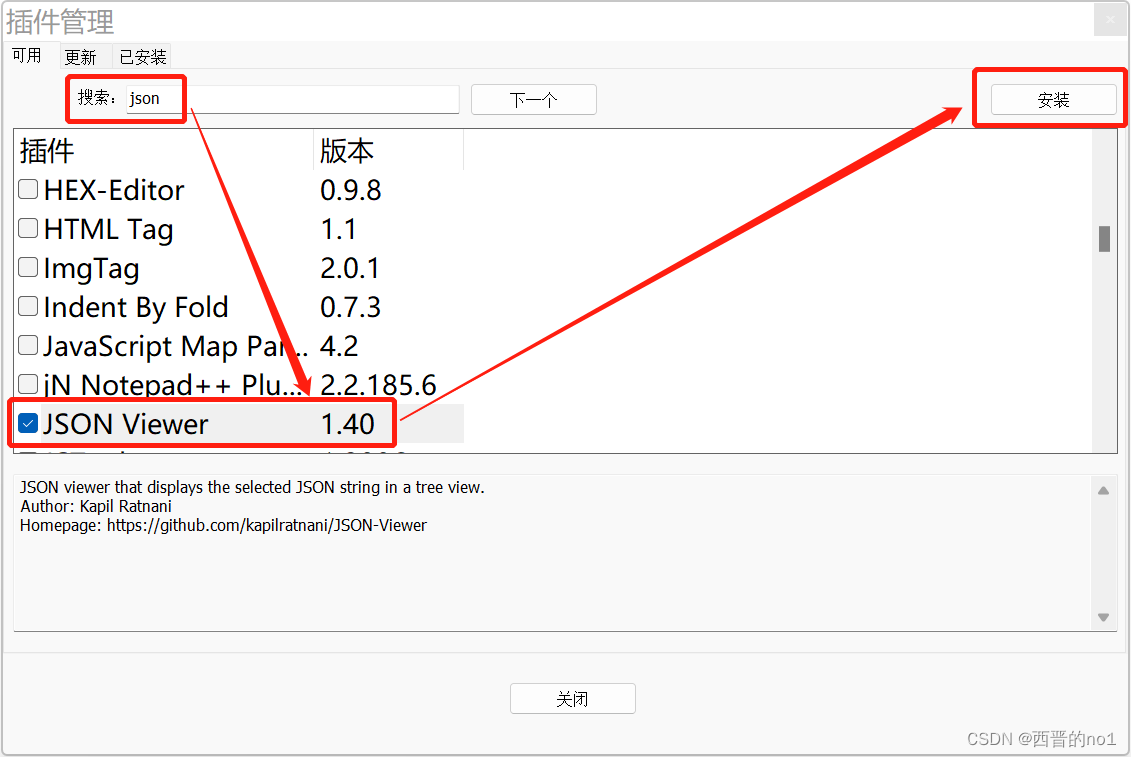1131x757 pixels.
Task: Click version 0.7.3 cell
Action: click(x=351, y=307)
